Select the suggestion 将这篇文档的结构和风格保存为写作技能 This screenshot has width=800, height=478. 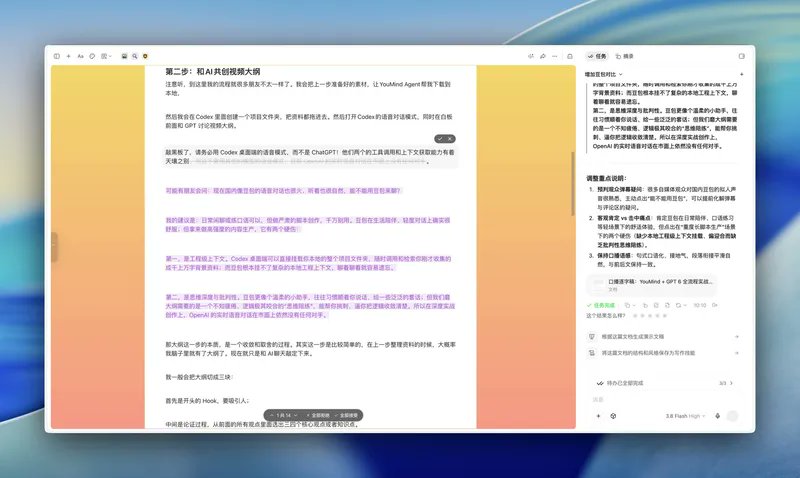pyautogui.click(x=663, y=353)
